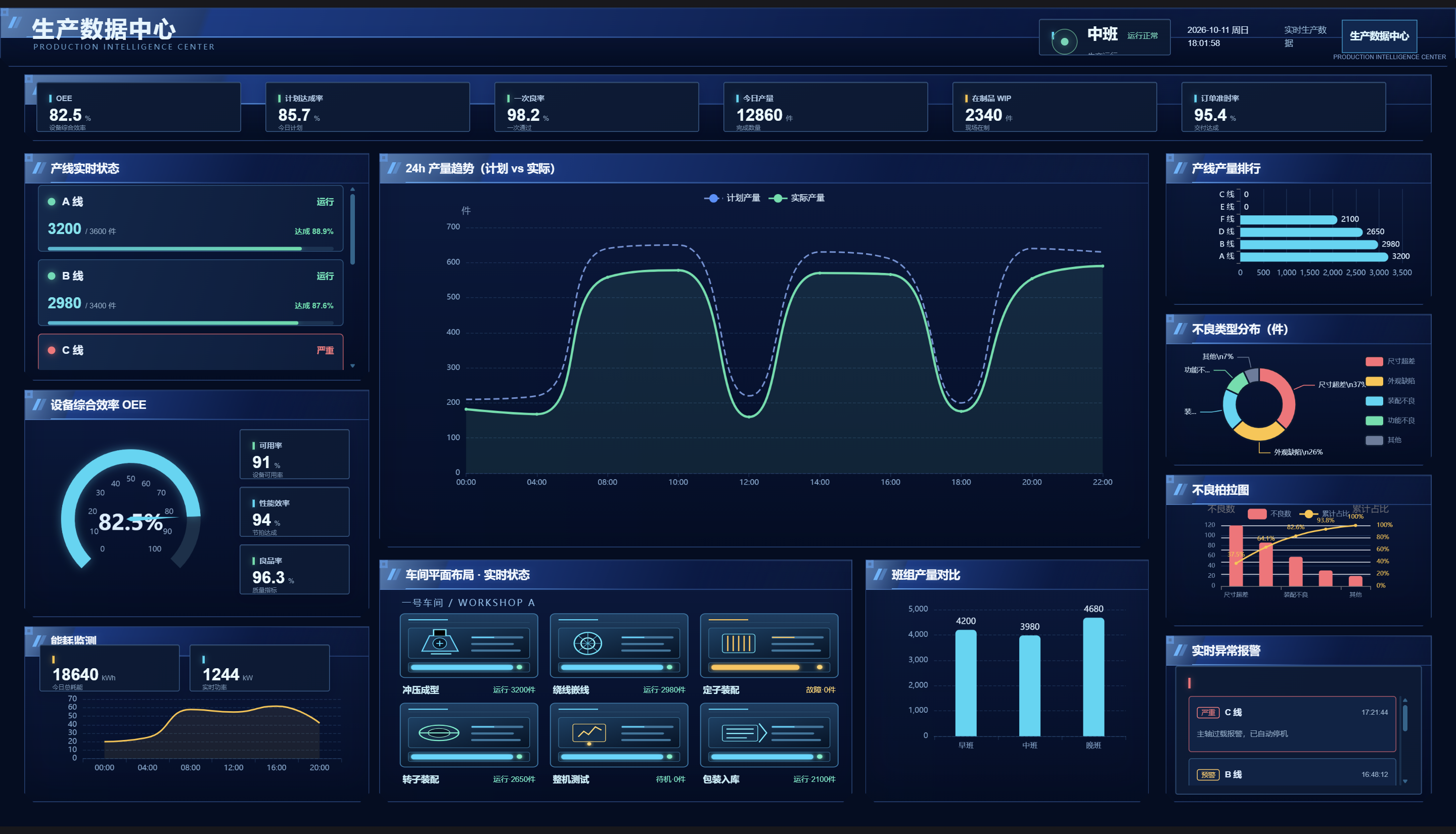This screenshot has width=1456, height=834.
Task: Click the 今日产量 12860 KPI card
Action: (x=826, y=107)
